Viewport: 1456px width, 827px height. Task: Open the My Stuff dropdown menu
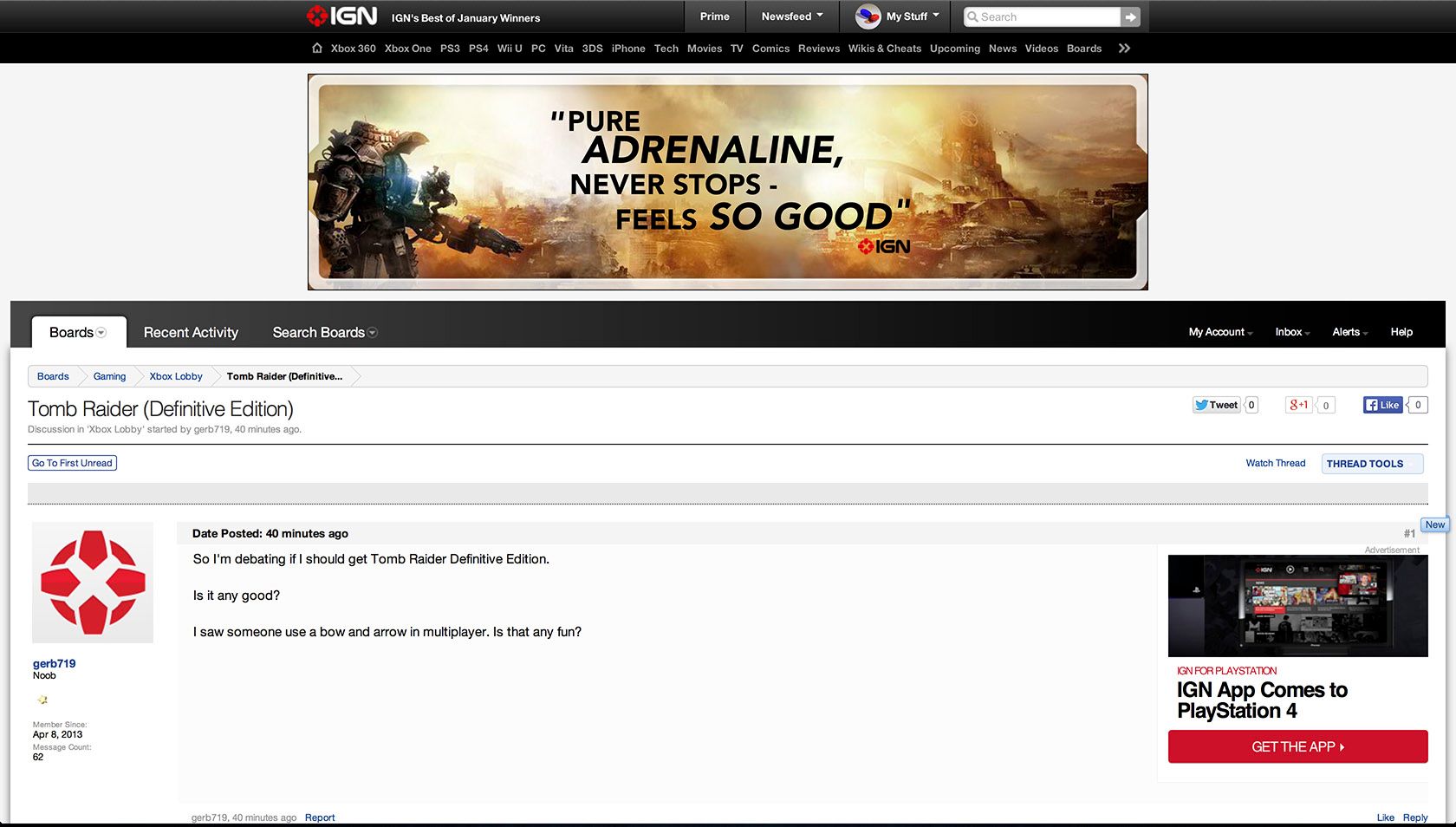pyautogui.click(x=914, y=16)
